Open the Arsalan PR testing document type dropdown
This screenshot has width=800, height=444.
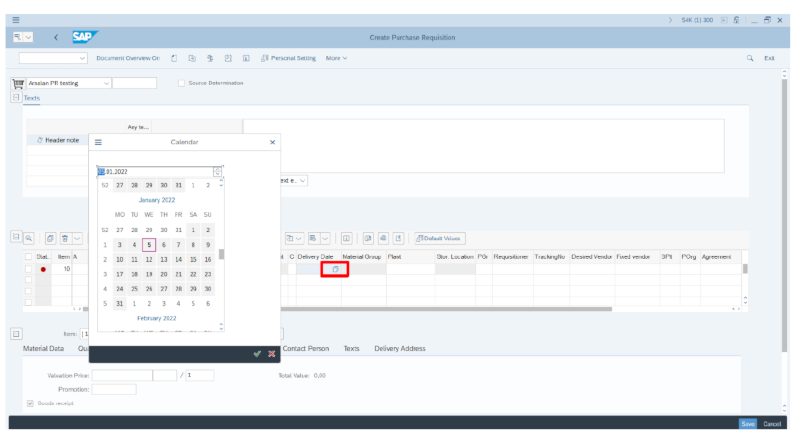tap(107, 83)
